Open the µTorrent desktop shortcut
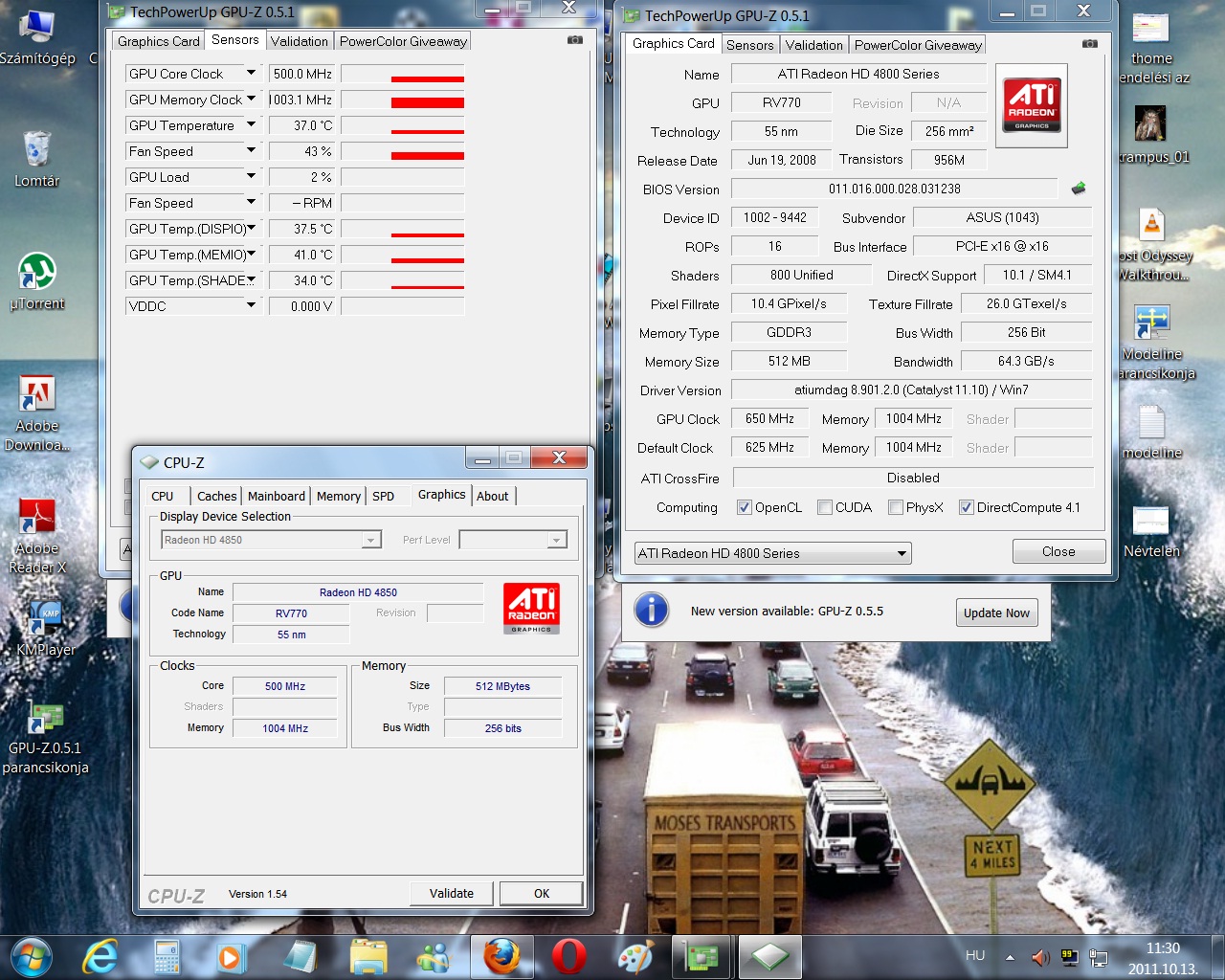The image size is (1225, 980). pyautogui.click(x=36, y=281)
